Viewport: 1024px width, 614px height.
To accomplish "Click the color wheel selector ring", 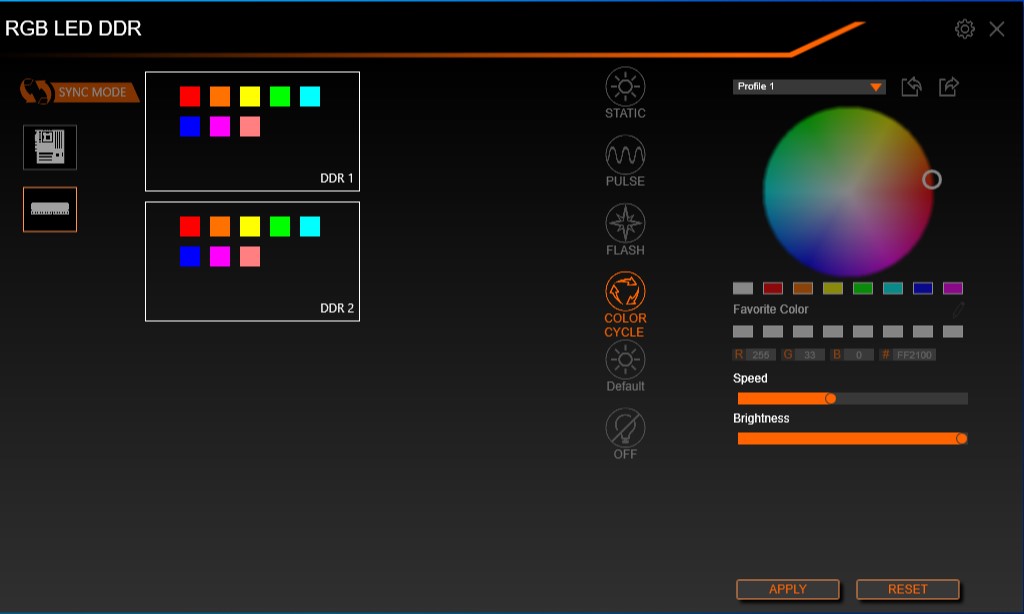I will (x=932, y=180).
